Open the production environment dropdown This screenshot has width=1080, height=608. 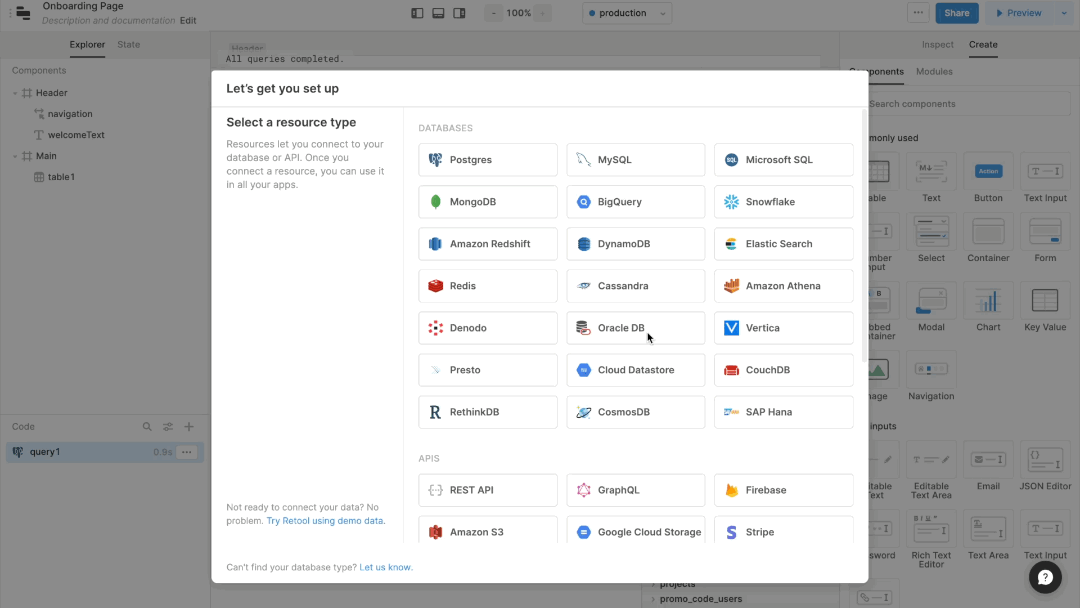coord(627,13)
